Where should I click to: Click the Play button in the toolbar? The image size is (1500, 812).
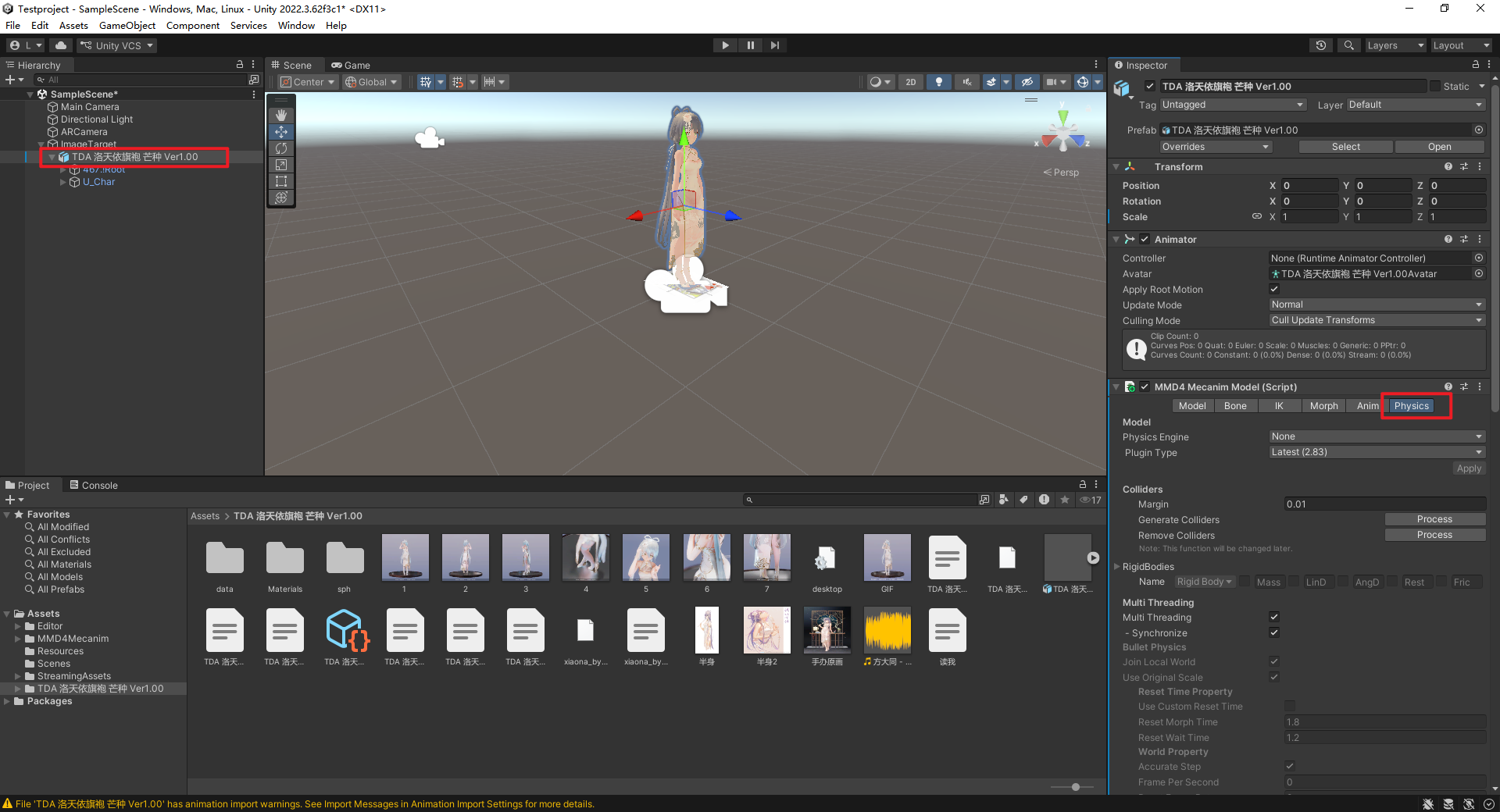pos(725,45)
